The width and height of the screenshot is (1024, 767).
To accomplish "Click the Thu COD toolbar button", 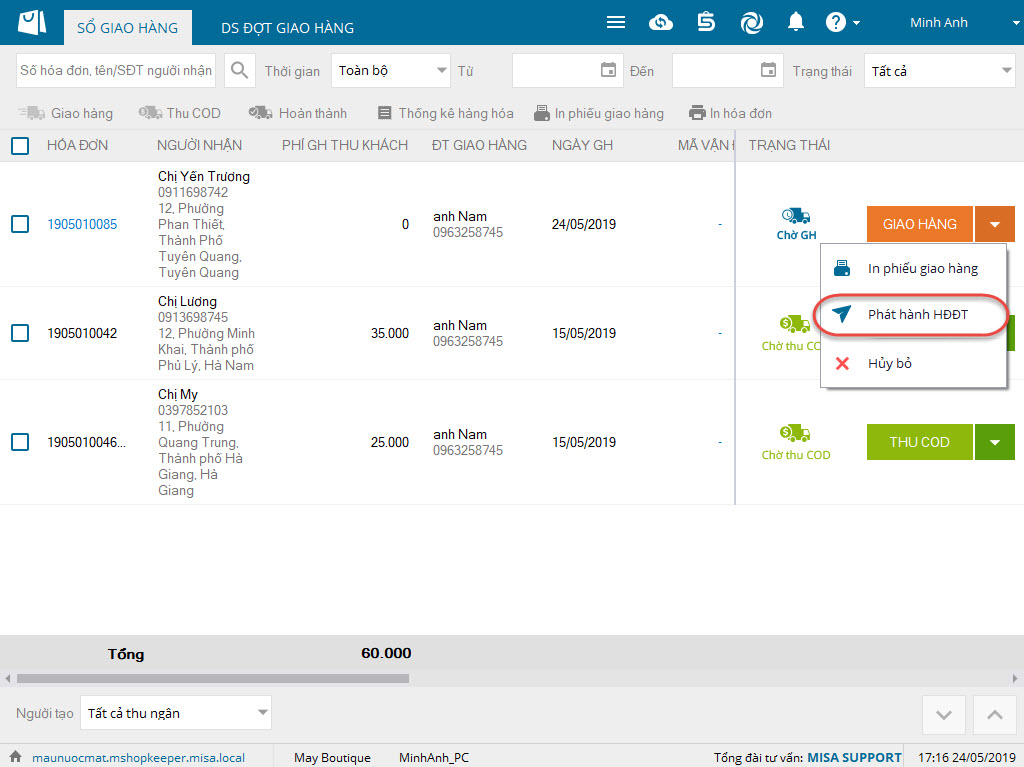I will (180, 113).
